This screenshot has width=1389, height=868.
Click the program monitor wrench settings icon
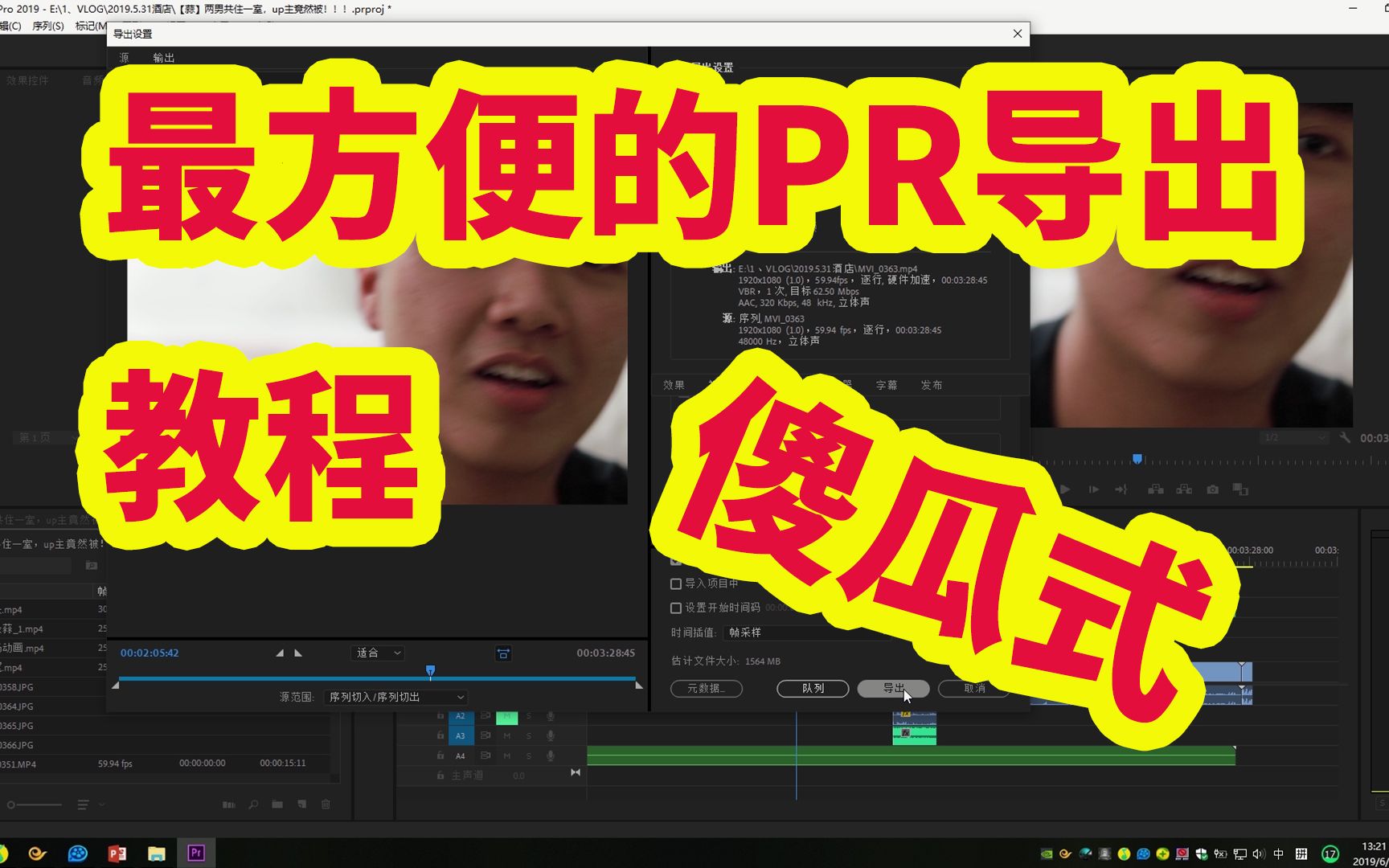[1346, 437]
